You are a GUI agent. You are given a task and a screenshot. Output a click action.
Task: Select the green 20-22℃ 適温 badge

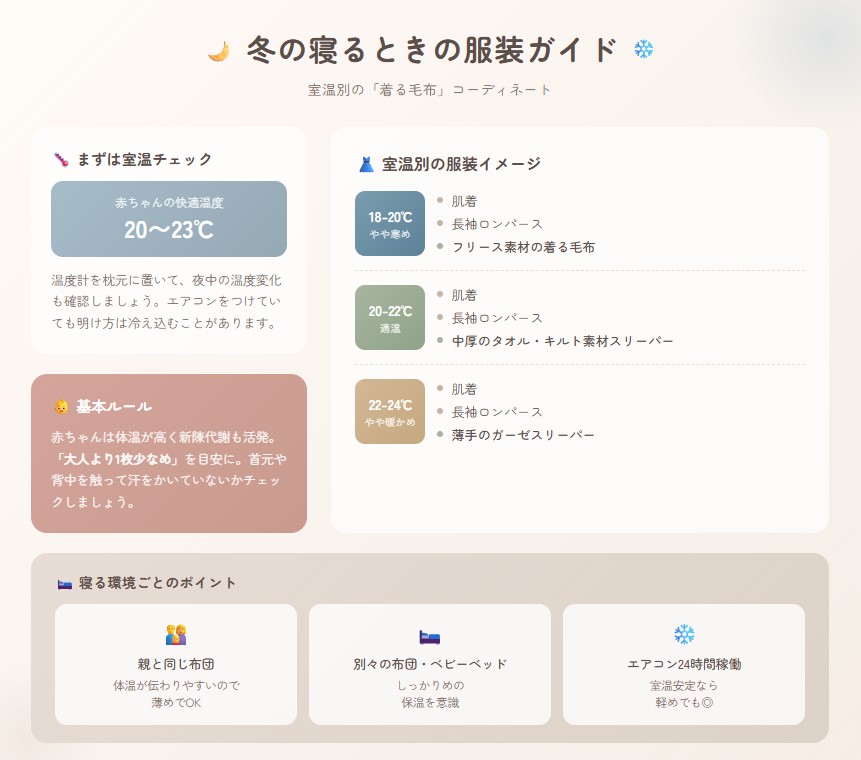pyautogui.click(x=390, y=318)
